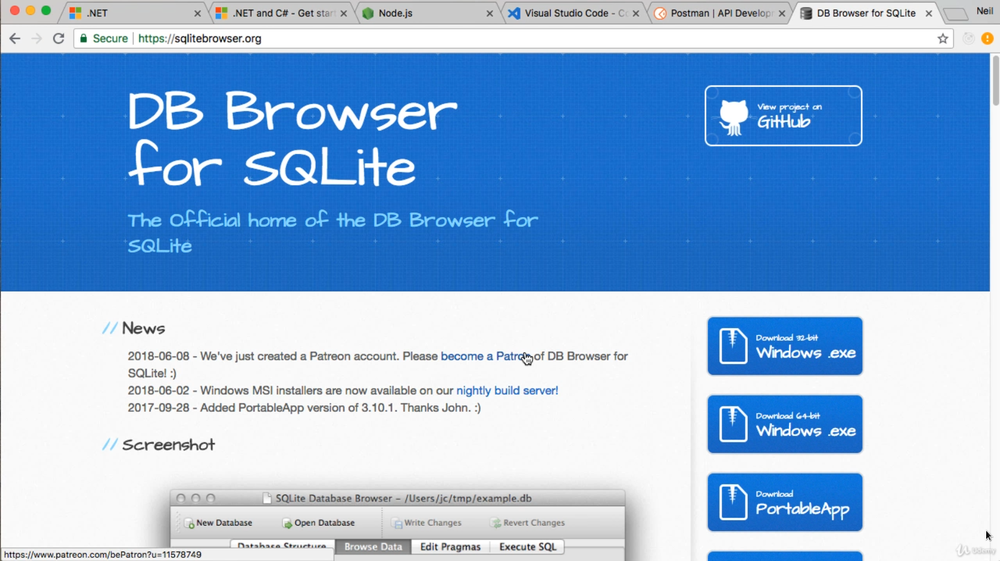Click the GitHub octocat icon

coord(733,117)
